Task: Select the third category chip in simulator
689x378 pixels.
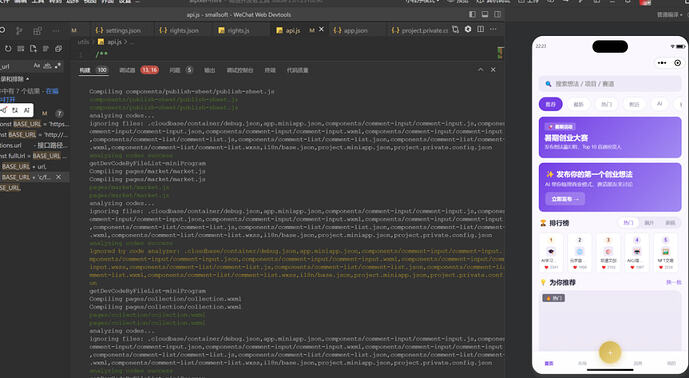Action: pyautogui.click(x=606, y=104)
